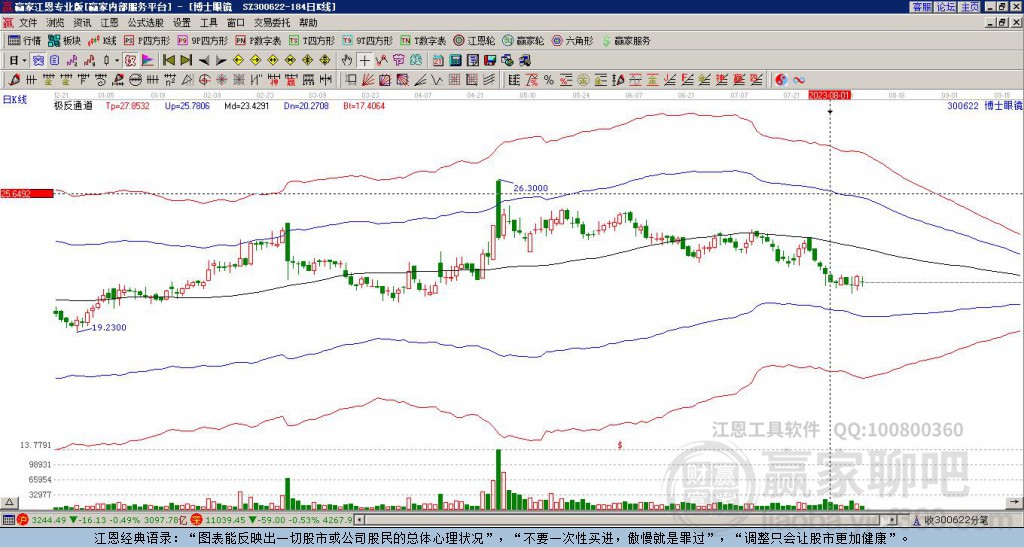This screenshot has height=548, width=1024.
Task: Open the P数字表 tool
Action: point(259,40)
